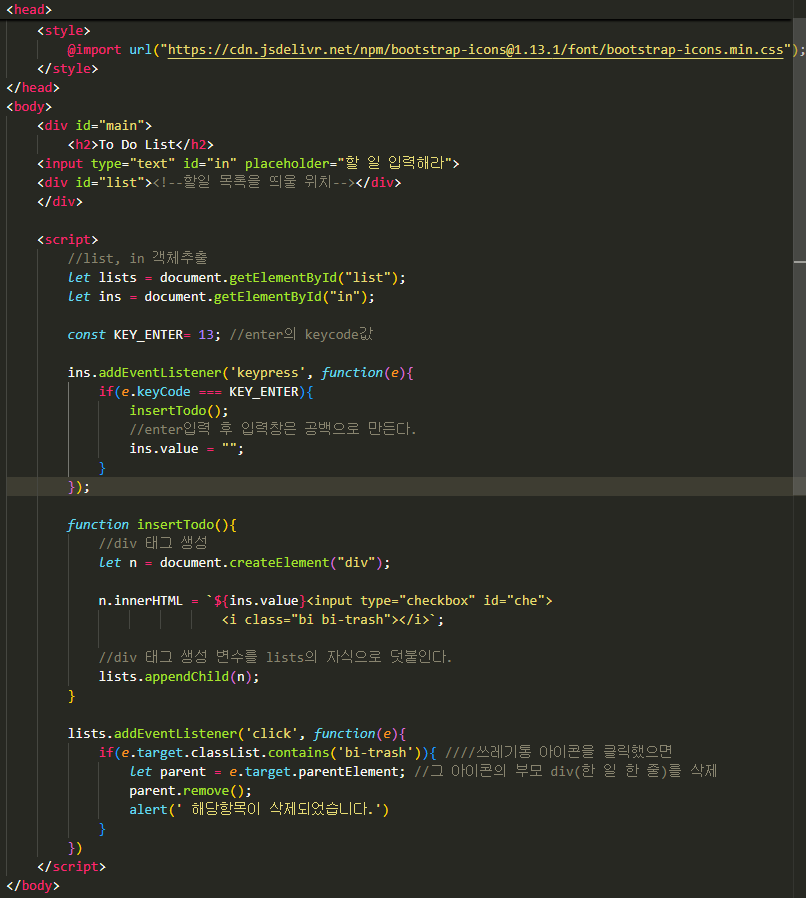Click the @import keyword
Viewport: 806px width, 898px height.
(x=95, y=50)
